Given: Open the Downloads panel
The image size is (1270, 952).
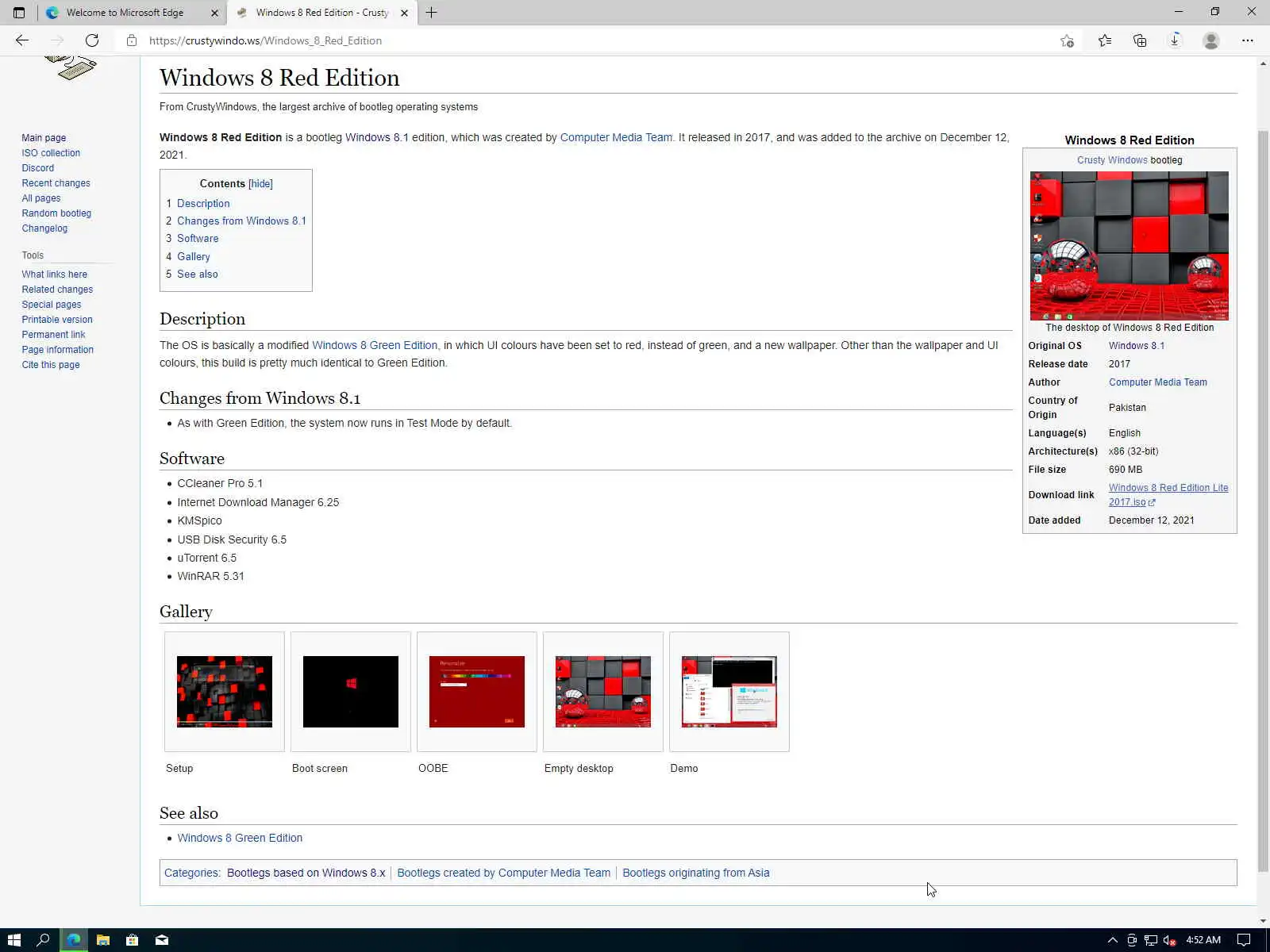Looking at the screenshot, I should (1175, 40).
